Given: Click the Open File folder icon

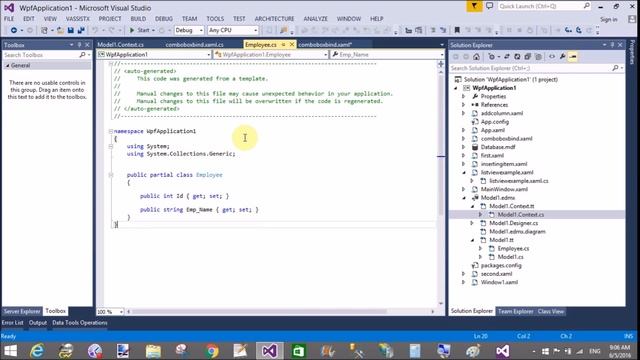Looking at the screenshot, I should tap(60, 30).
